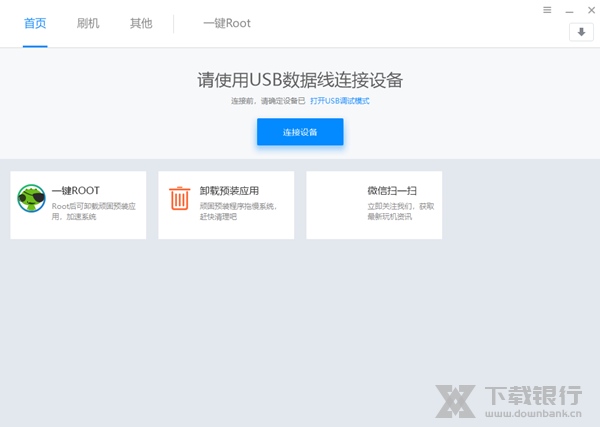
Task: Open the 刷机 tab
Action: pyautogui.click(x=88, y=23)
